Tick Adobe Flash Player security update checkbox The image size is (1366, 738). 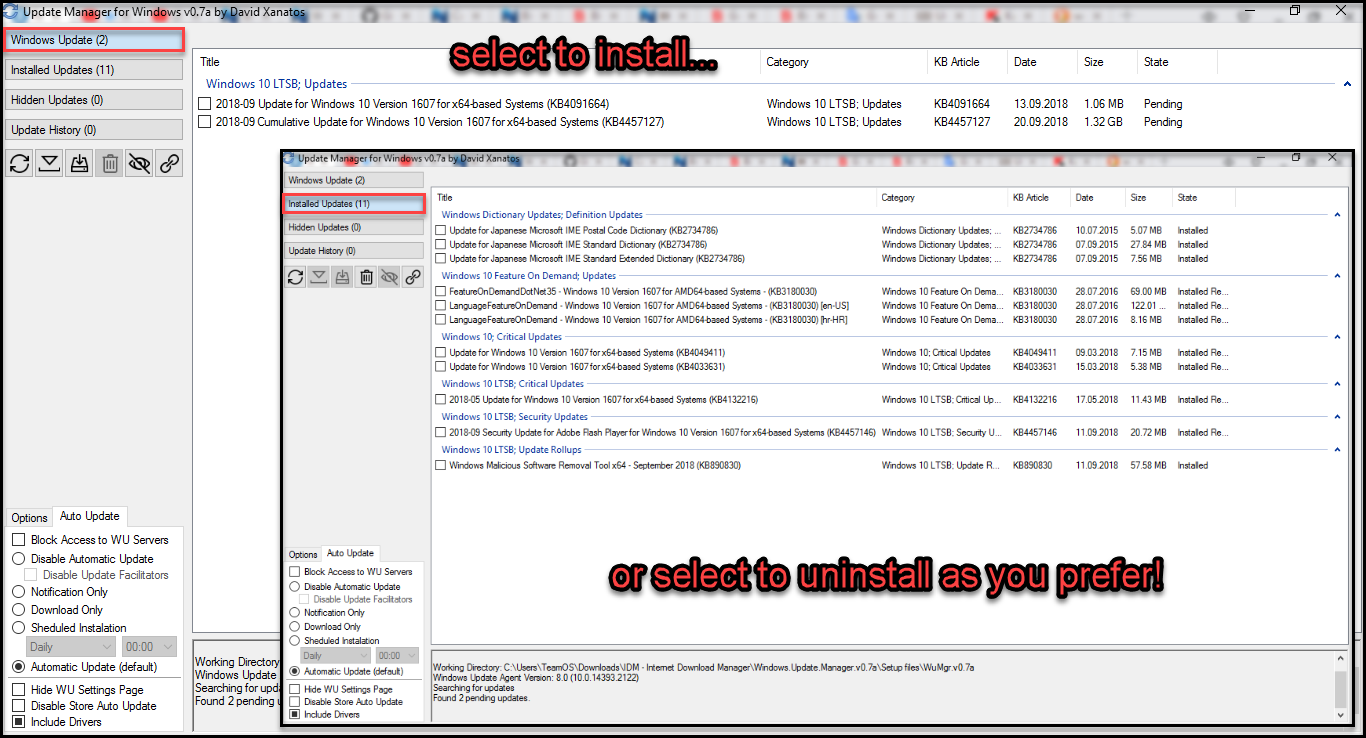(x=441, y=433)
